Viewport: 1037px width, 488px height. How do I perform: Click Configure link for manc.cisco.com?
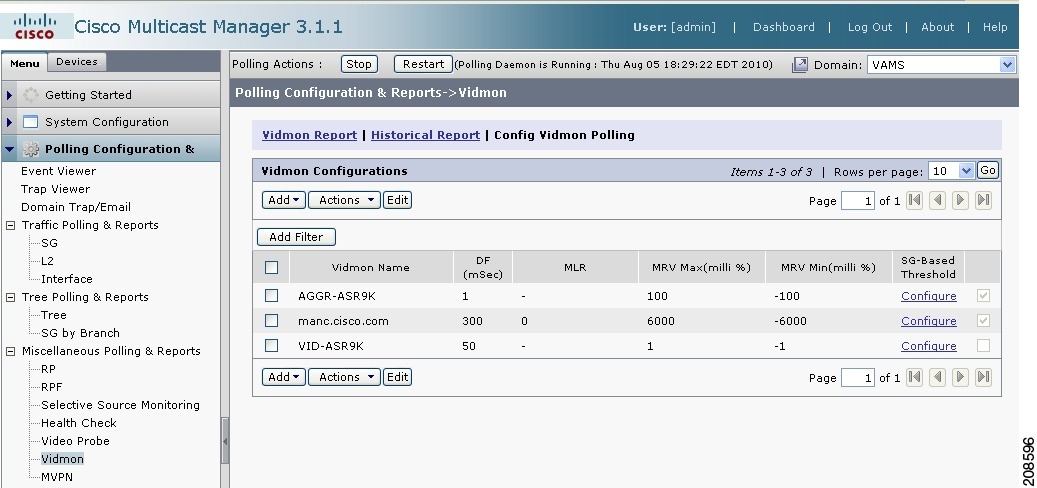pos(929,321)
